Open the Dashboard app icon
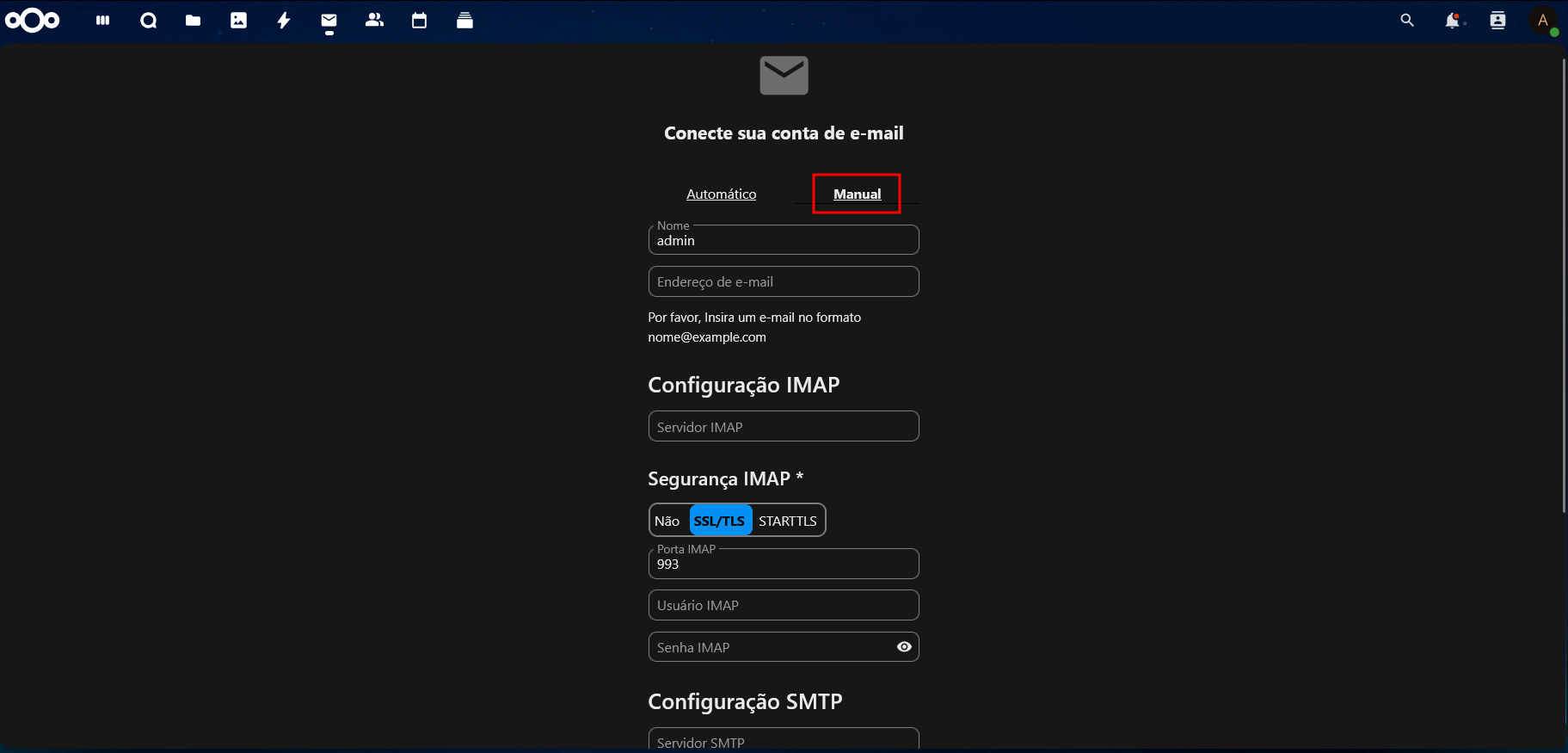The width and height of the screenshot is (1568, 753). click(x=103, y=20)
